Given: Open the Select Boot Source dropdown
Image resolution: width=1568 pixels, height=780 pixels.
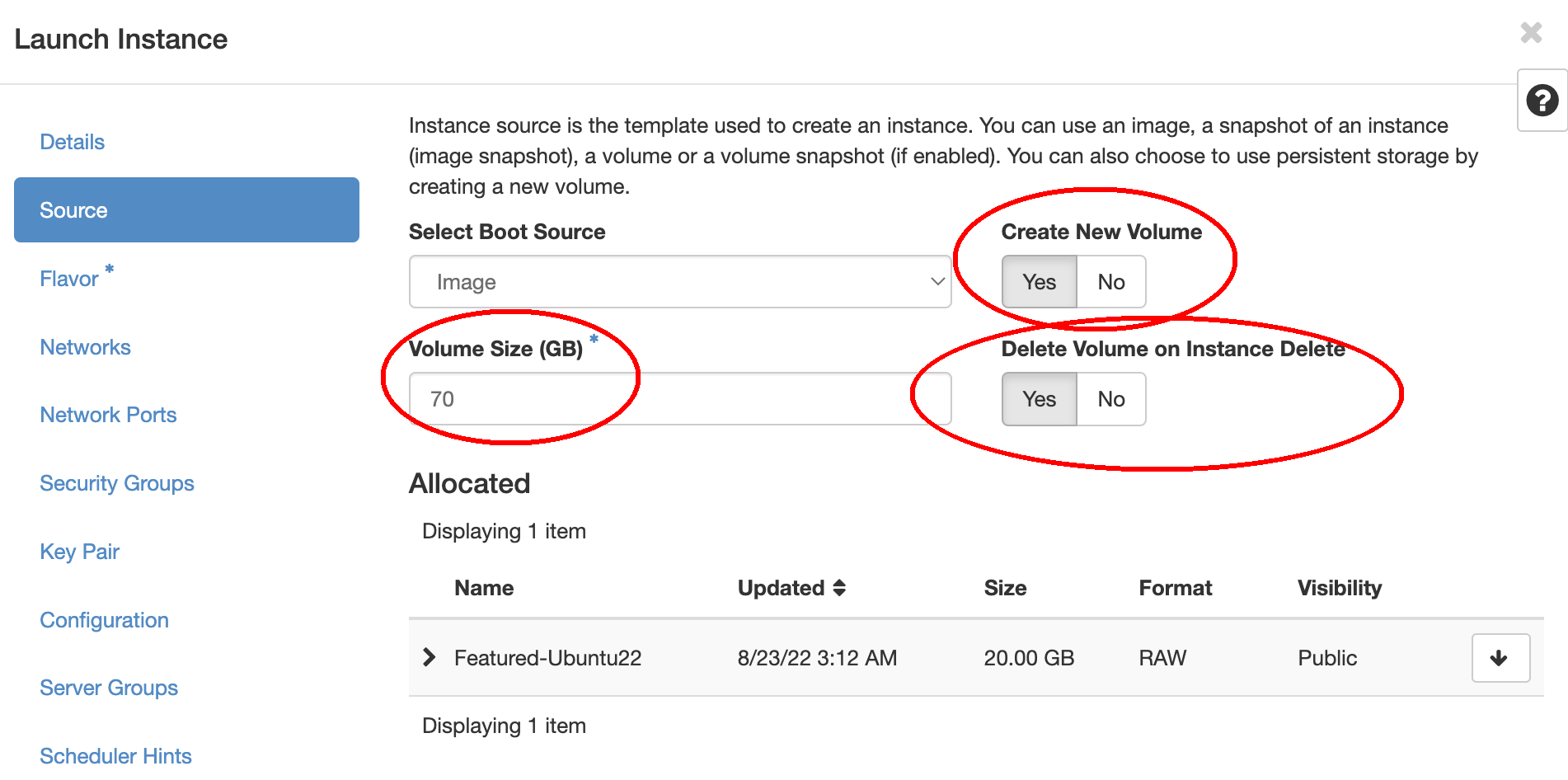Looking at the screenshot, I should pos(680,282).
